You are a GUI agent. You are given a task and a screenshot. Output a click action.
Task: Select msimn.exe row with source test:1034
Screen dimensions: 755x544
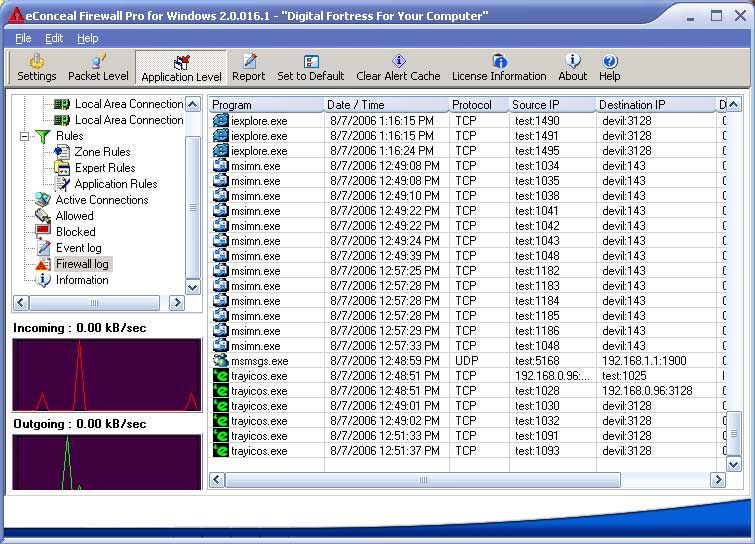pyautogui.click(x=468, y=166)
